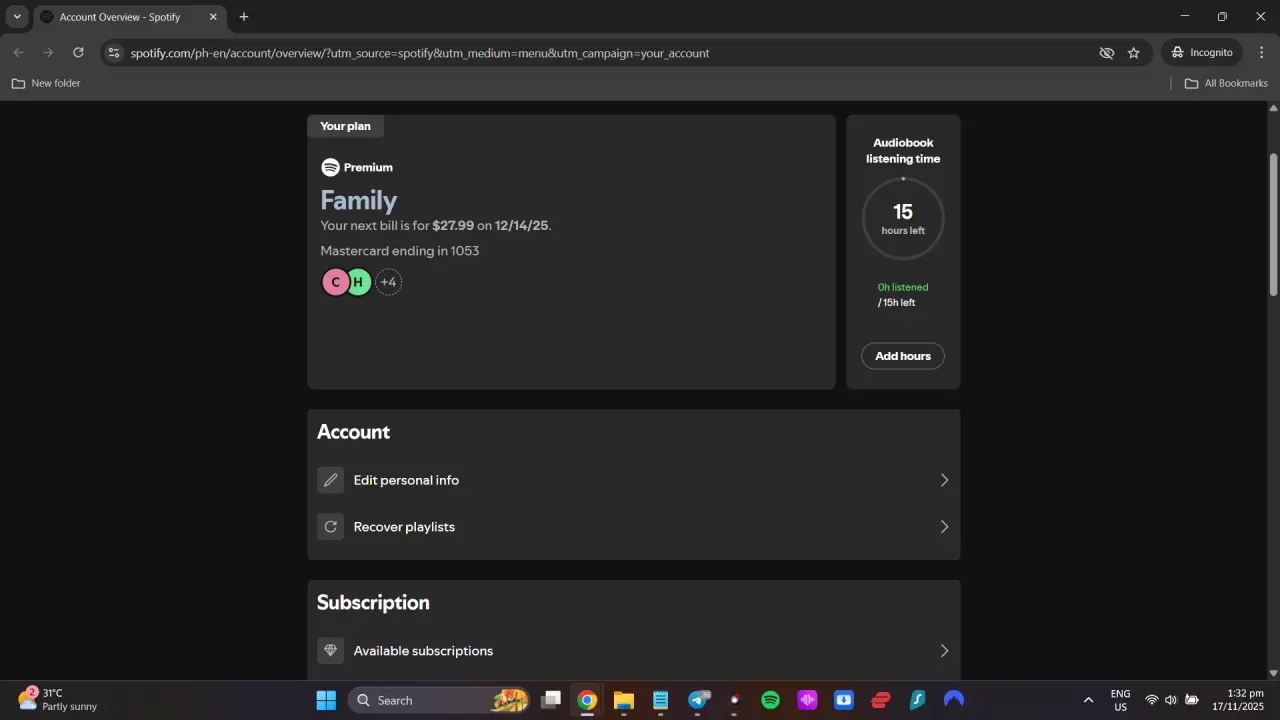Click the Spotify Premium logo icon
This screenshot has height=720, width=1280.
point(330,167)
